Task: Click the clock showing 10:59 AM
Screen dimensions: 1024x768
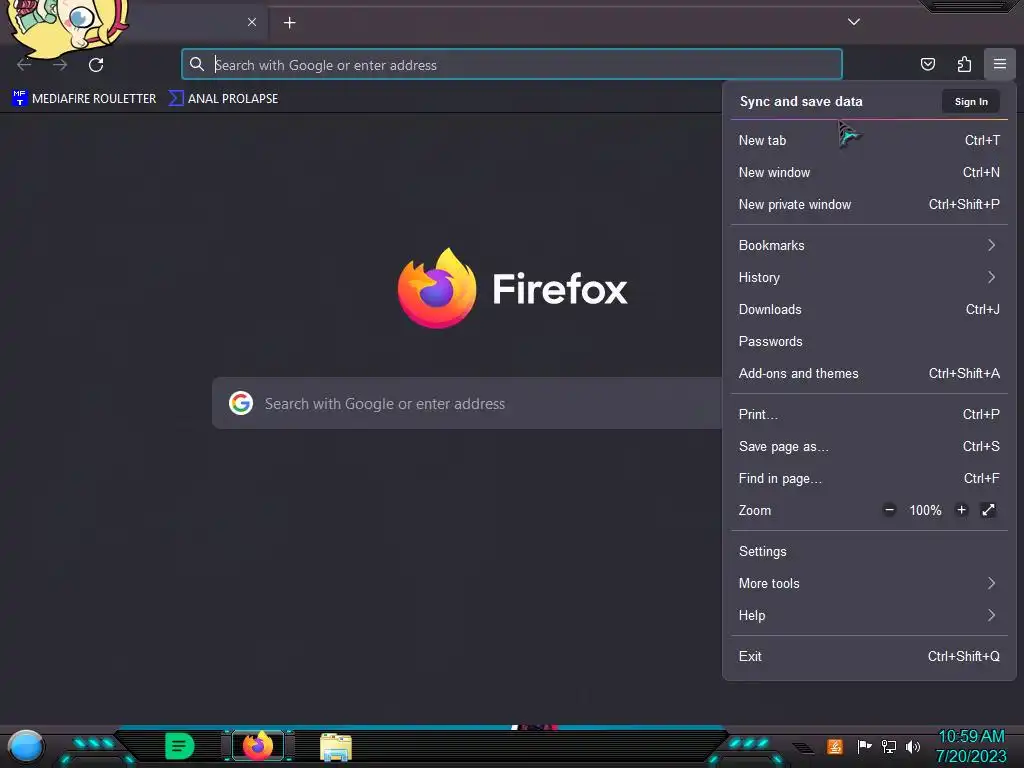Action: pyautogui.click(x=971, y=737)
